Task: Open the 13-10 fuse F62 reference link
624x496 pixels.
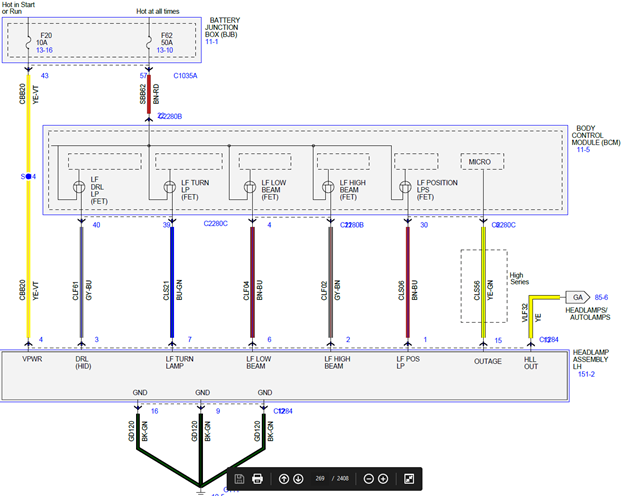Action: point(165,50)
